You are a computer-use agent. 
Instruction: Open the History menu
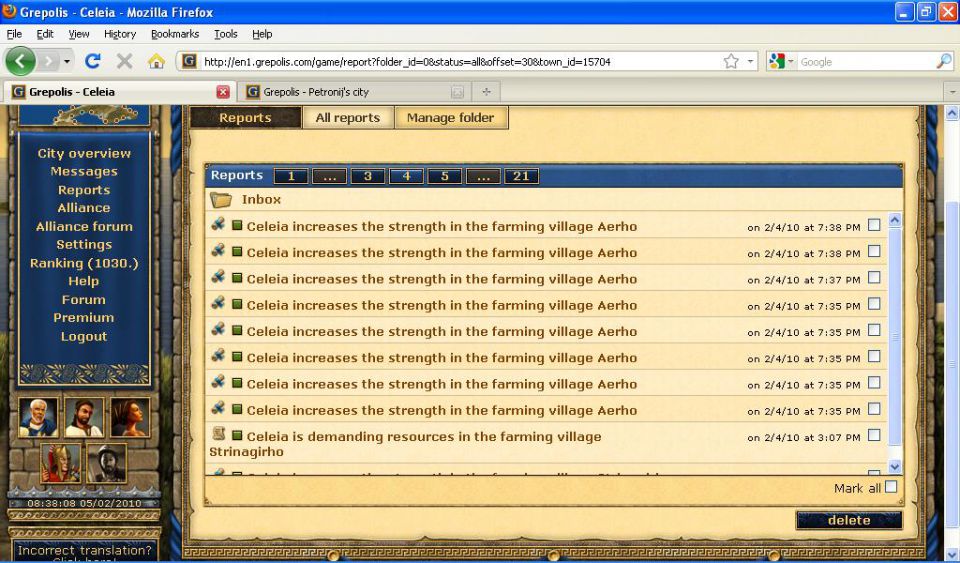[x=119, y=34]
